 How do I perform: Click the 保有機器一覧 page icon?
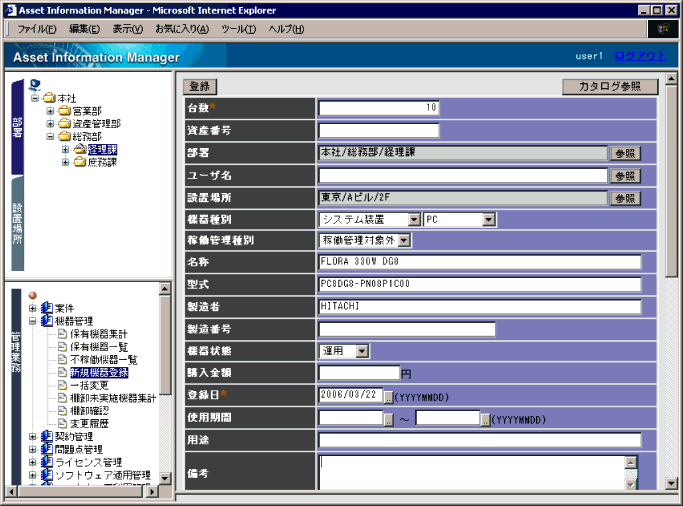point(62,346)
